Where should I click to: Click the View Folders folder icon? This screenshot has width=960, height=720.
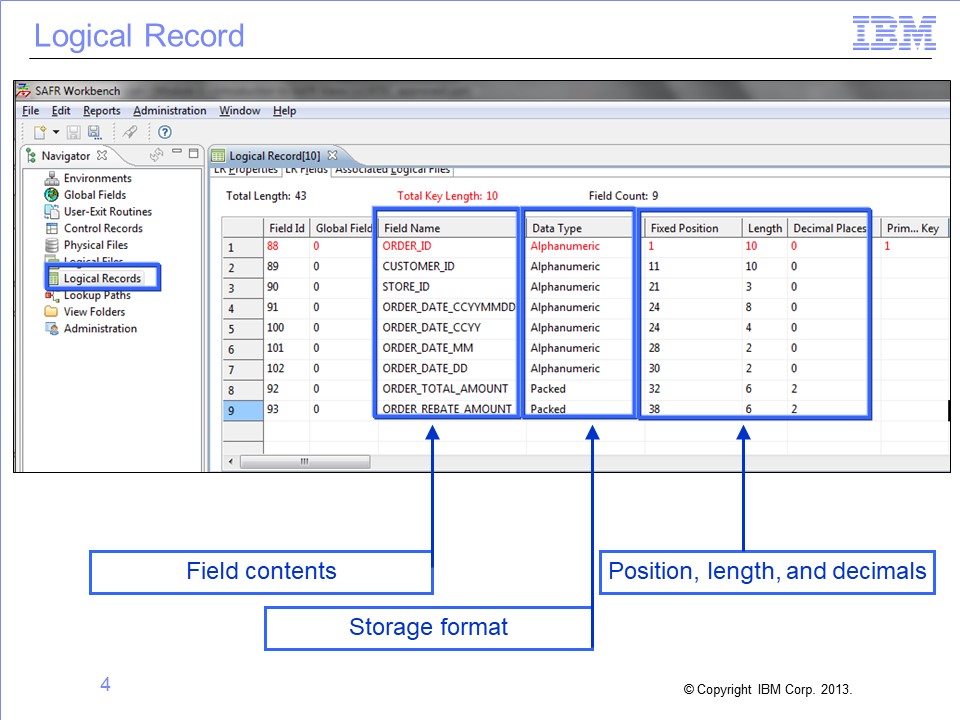52,312
